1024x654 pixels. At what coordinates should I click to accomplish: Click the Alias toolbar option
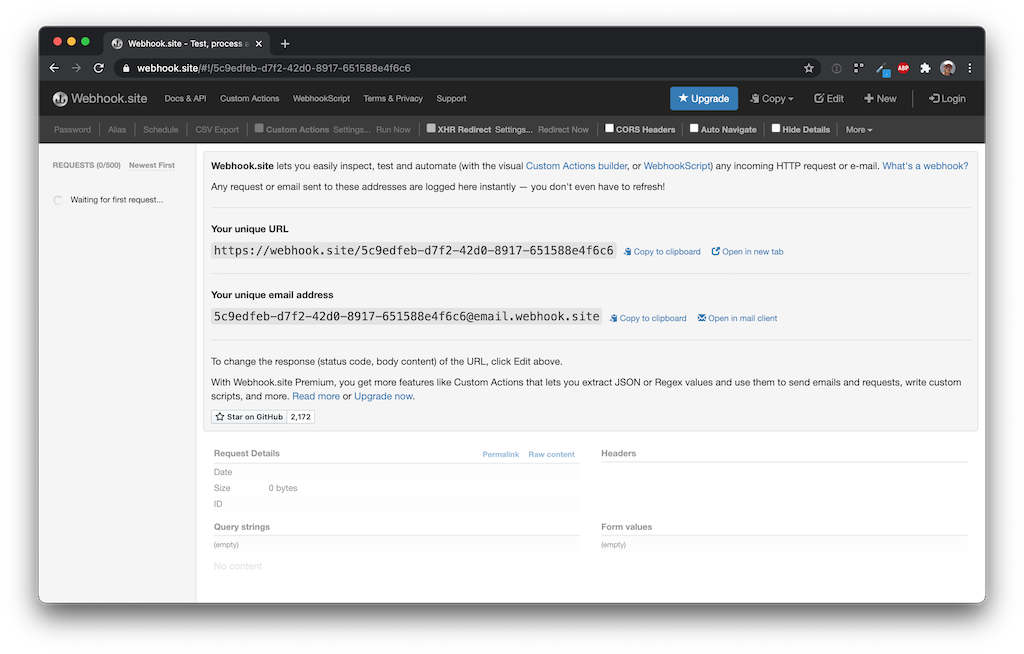[x=117, y=129]
